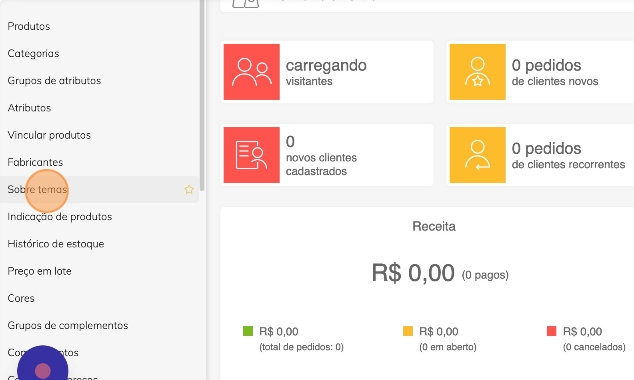Go to Grupos de atributos
Image resolution: width=634 pixels, height=380 pixels.
coord(54,80)
